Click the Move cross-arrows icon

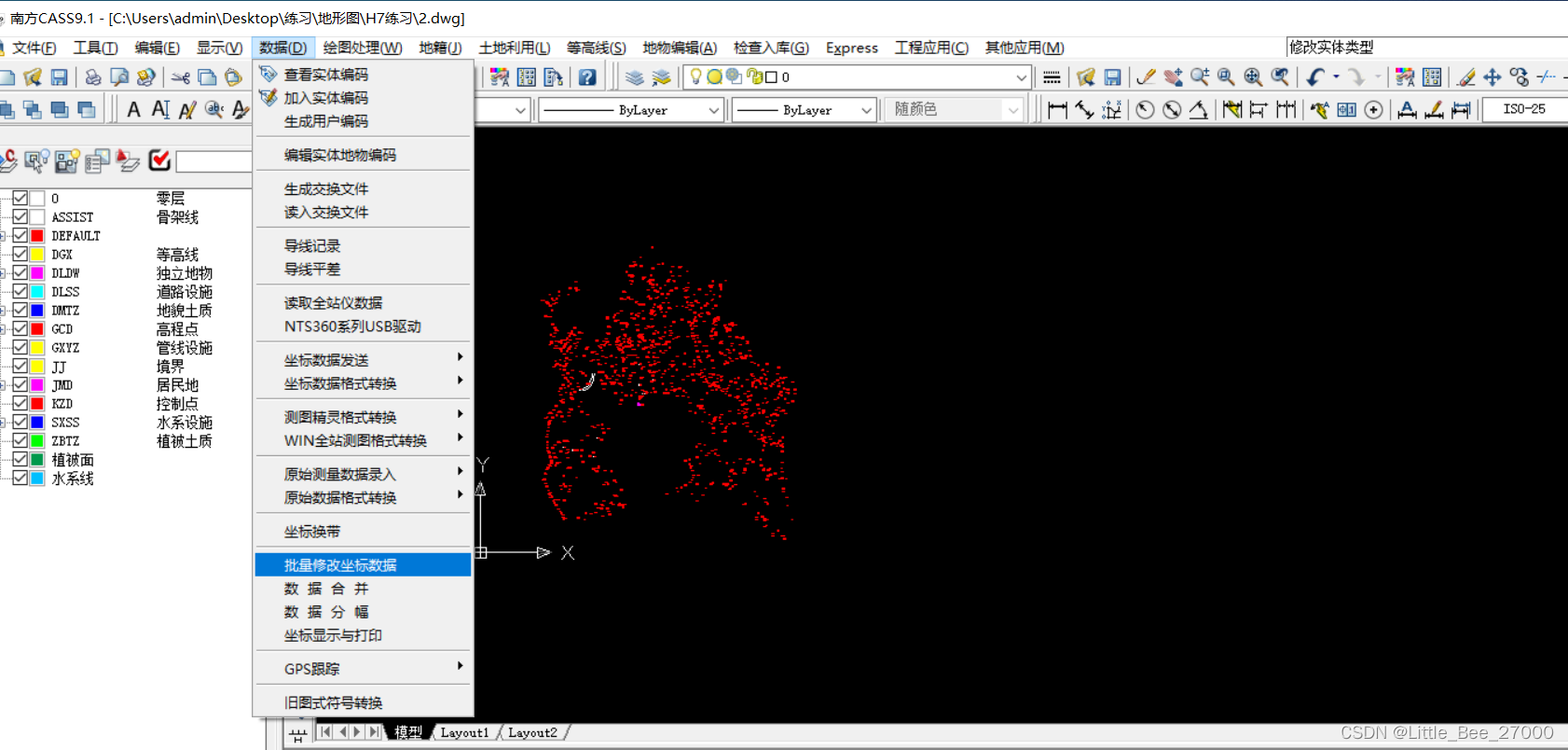(1492, 77)
